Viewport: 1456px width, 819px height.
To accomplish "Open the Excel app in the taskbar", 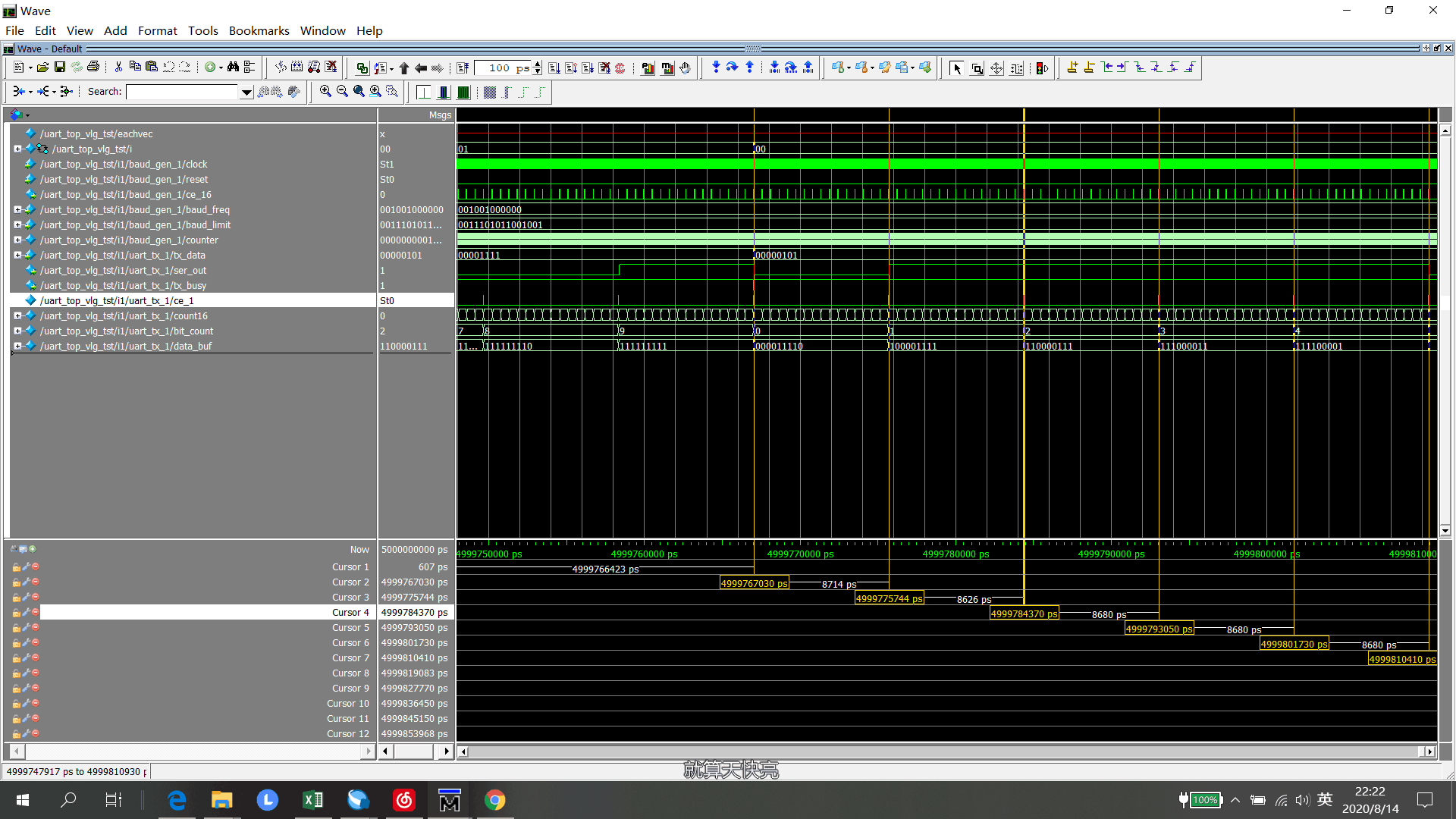I will (312, 800).
